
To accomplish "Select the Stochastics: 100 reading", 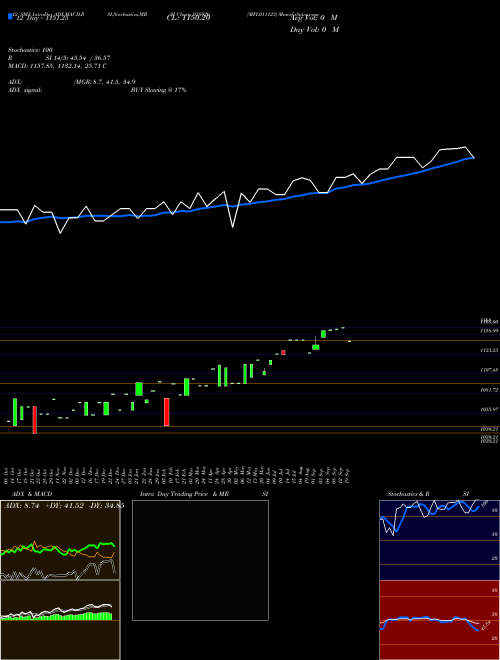I will pos(30,50).
